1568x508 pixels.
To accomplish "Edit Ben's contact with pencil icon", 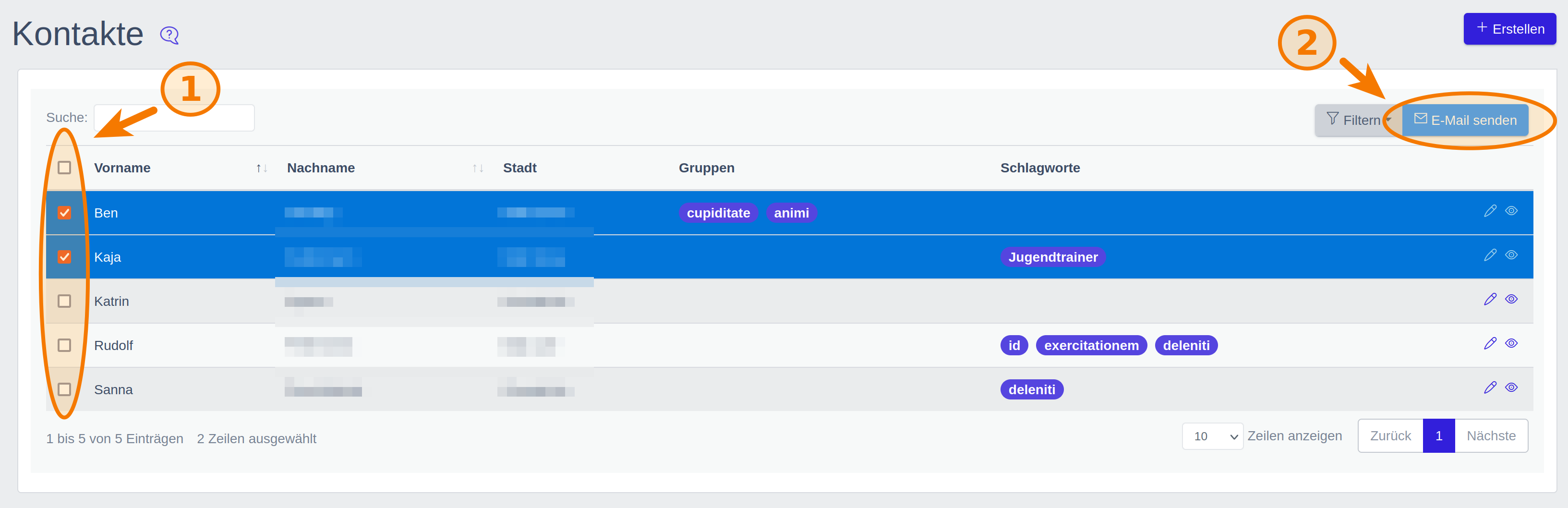I will click(1489, 211).
